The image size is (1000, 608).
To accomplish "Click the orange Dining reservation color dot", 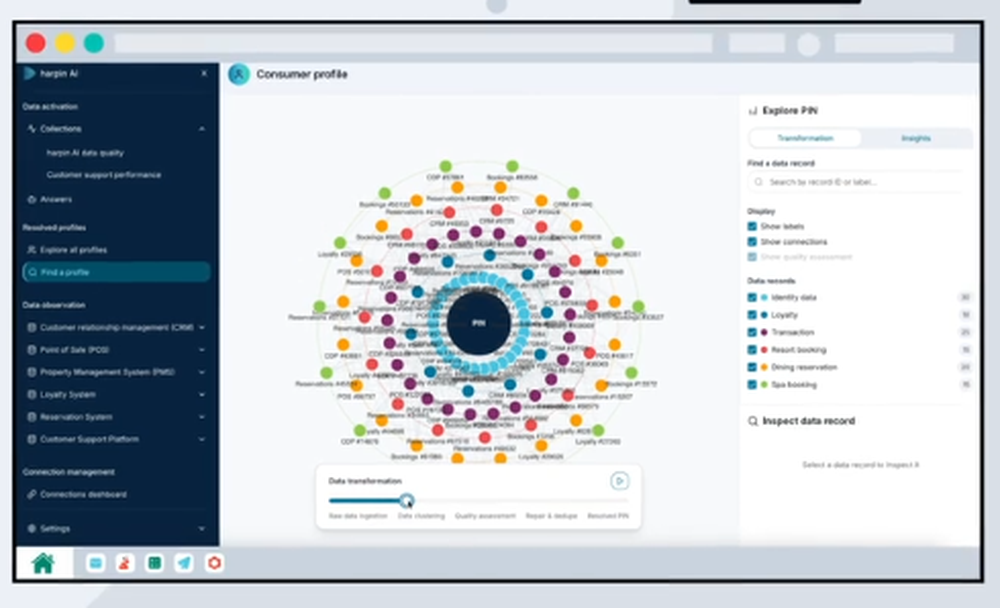I will click(x=764, y=367).
